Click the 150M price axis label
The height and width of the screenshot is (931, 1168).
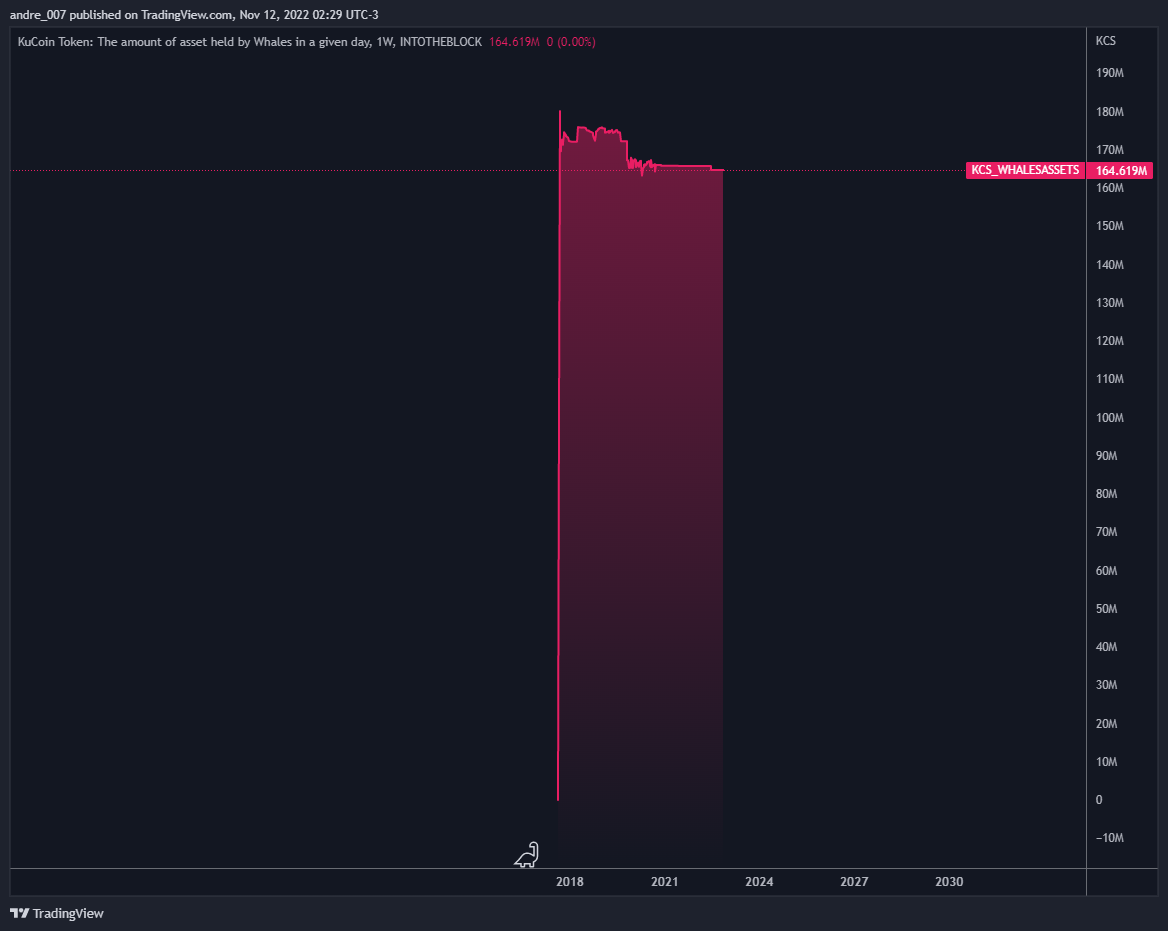(1110, 226)
